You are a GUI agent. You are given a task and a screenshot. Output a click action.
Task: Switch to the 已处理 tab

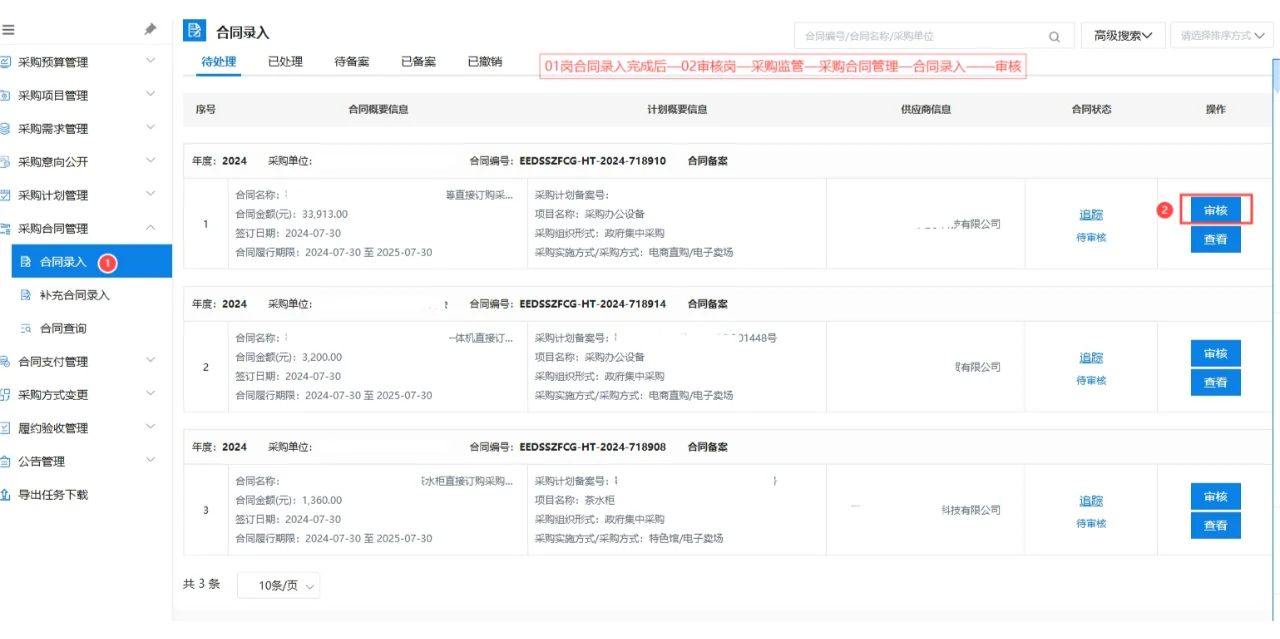(x=285, y=62)
